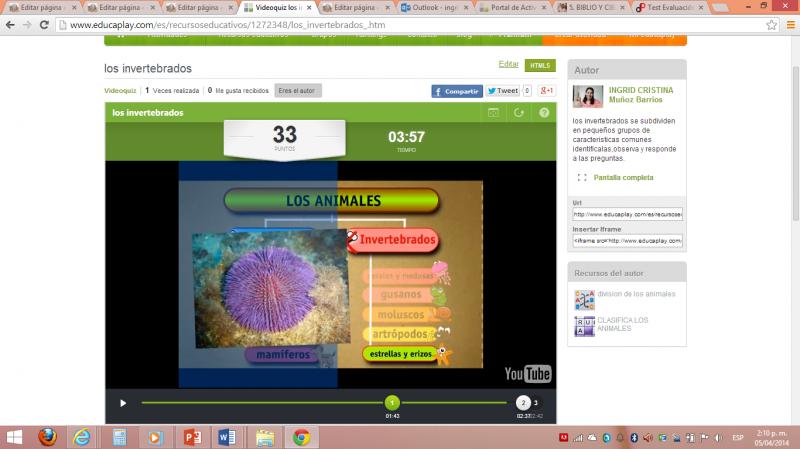Play the videoquiz video
The height and width of the screenshot is (449, 800).
tap(123, 403)
